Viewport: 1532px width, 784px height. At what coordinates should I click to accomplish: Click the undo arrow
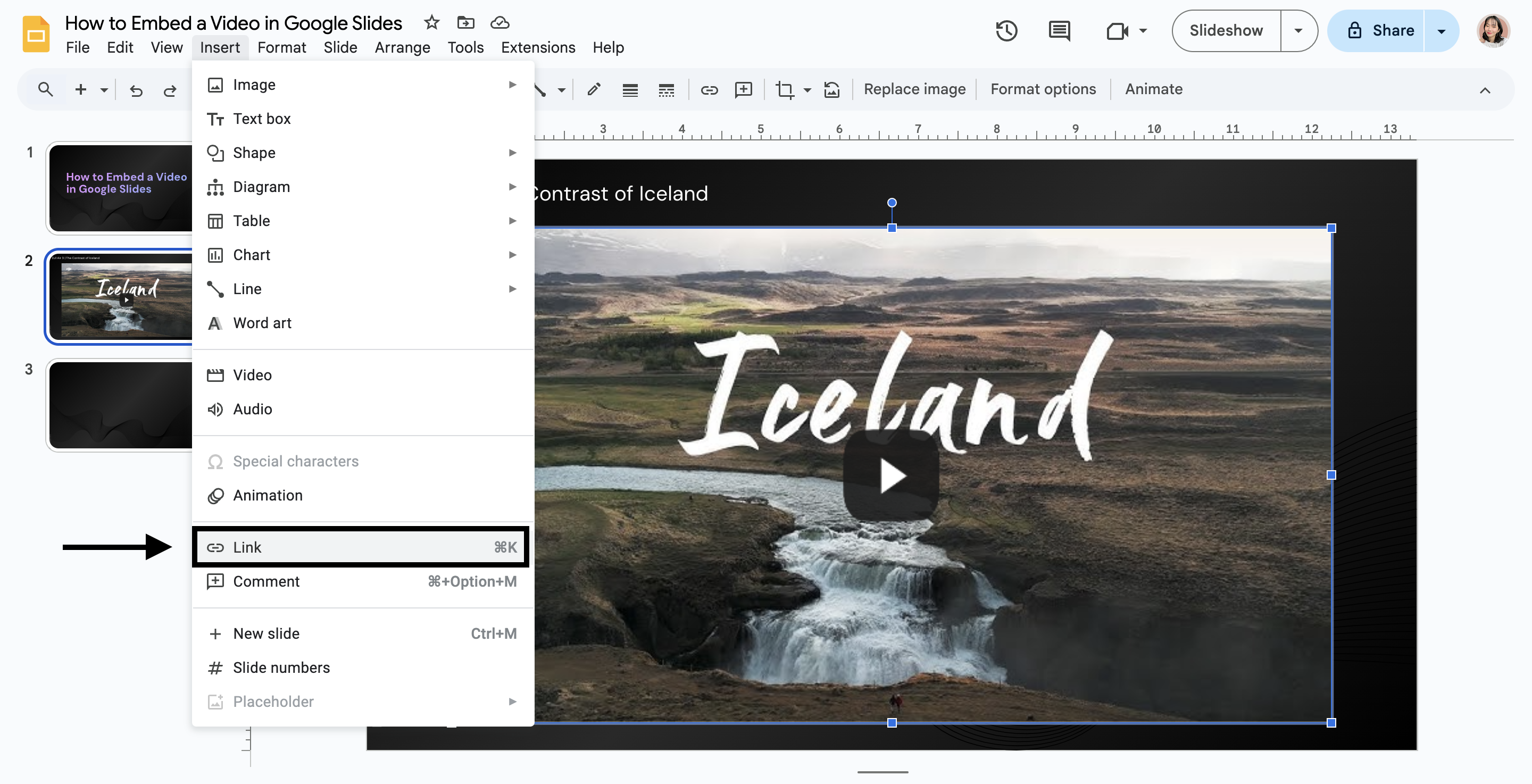click(136, 90)
